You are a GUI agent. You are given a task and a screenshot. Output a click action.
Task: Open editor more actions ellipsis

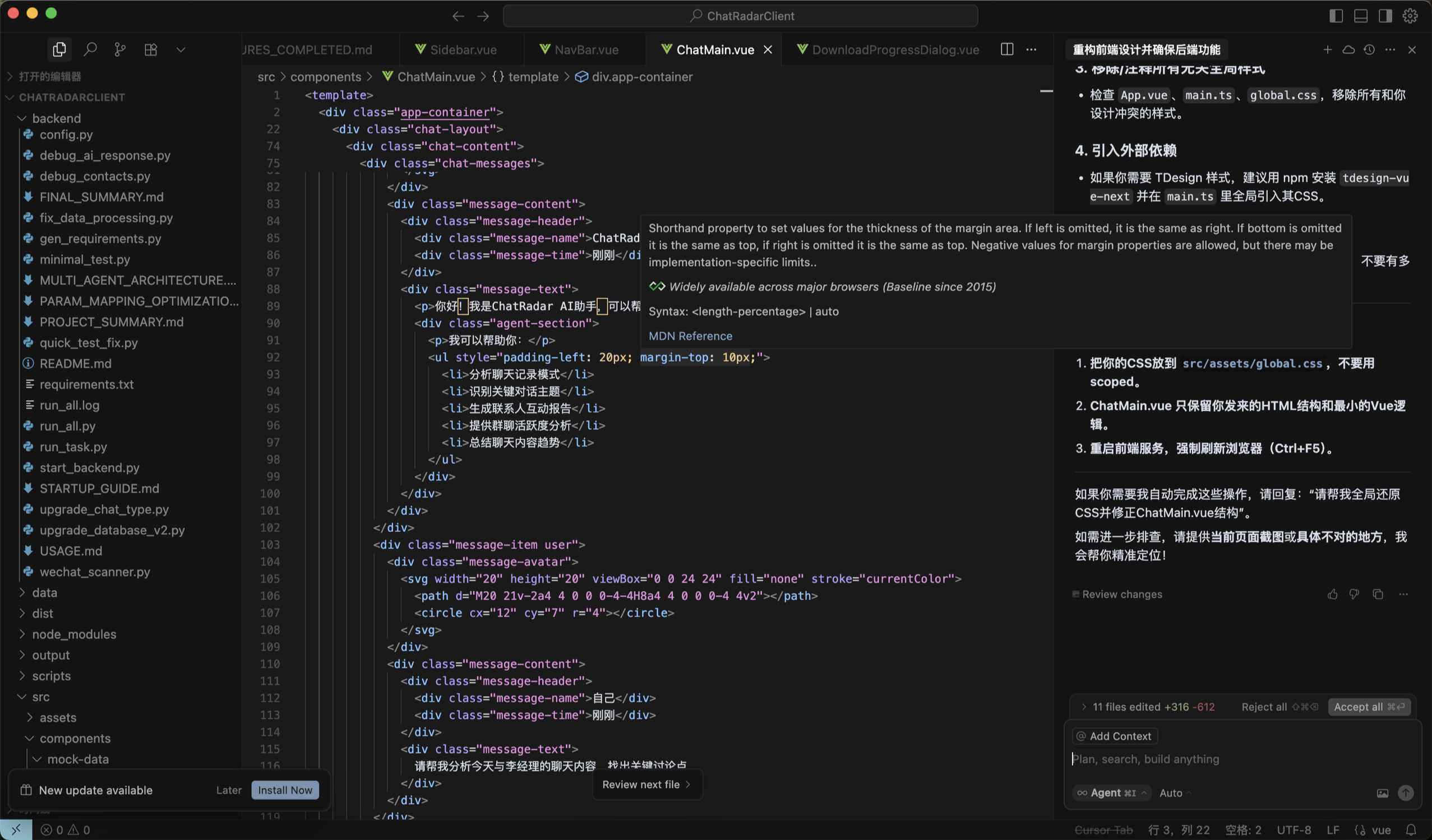coord(1031,49)
